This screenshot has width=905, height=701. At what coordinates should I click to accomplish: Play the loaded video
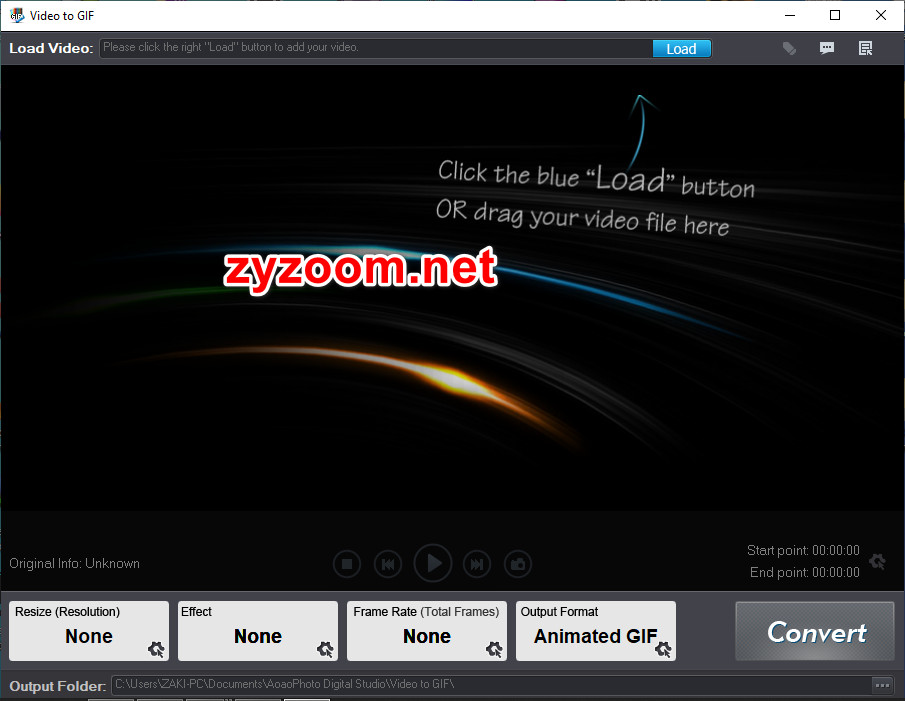433,563
